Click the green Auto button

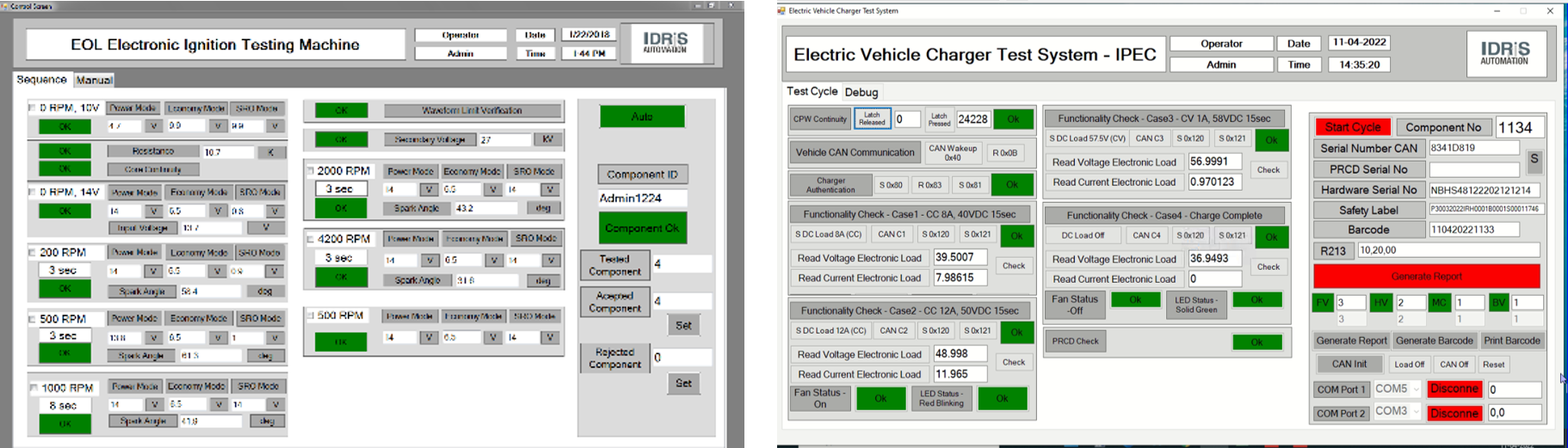click(x=642, y=116)
